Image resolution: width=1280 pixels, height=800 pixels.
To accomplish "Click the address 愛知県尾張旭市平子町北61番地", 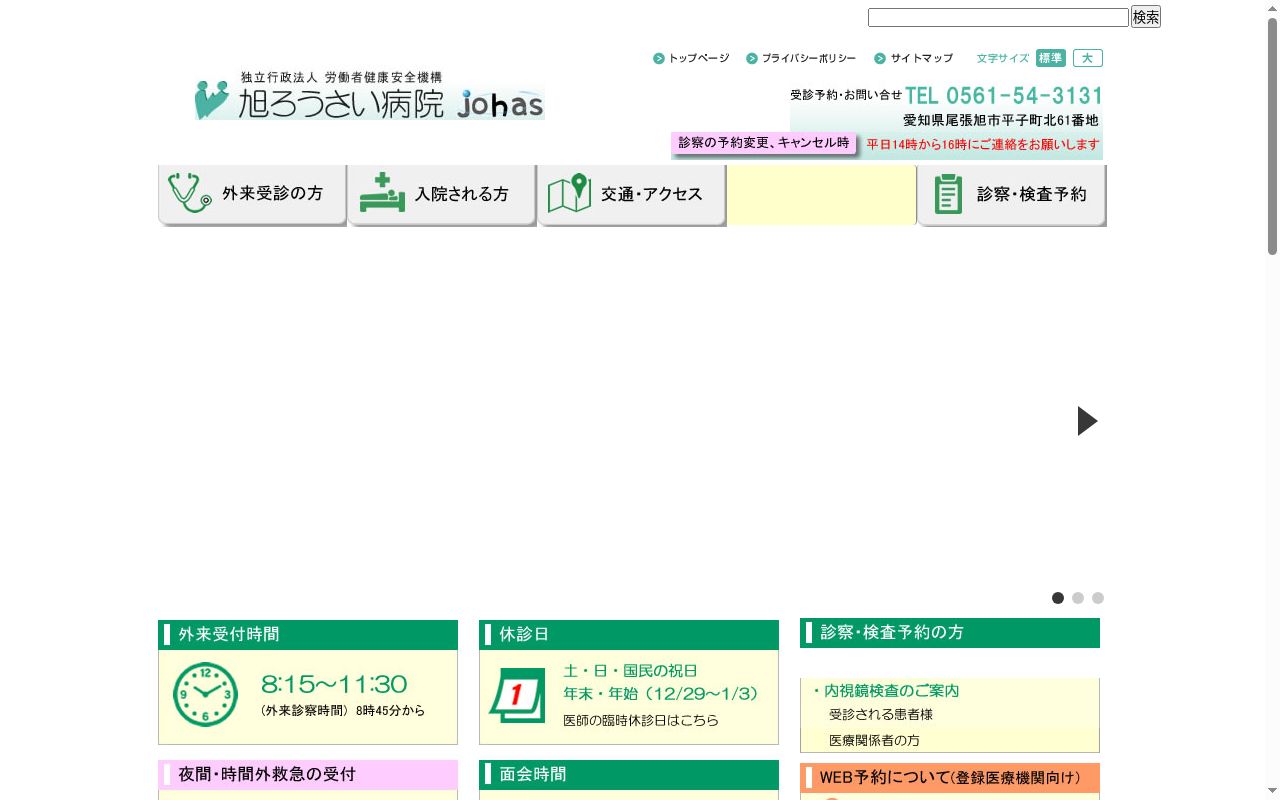I will (x=1001, y=120).
